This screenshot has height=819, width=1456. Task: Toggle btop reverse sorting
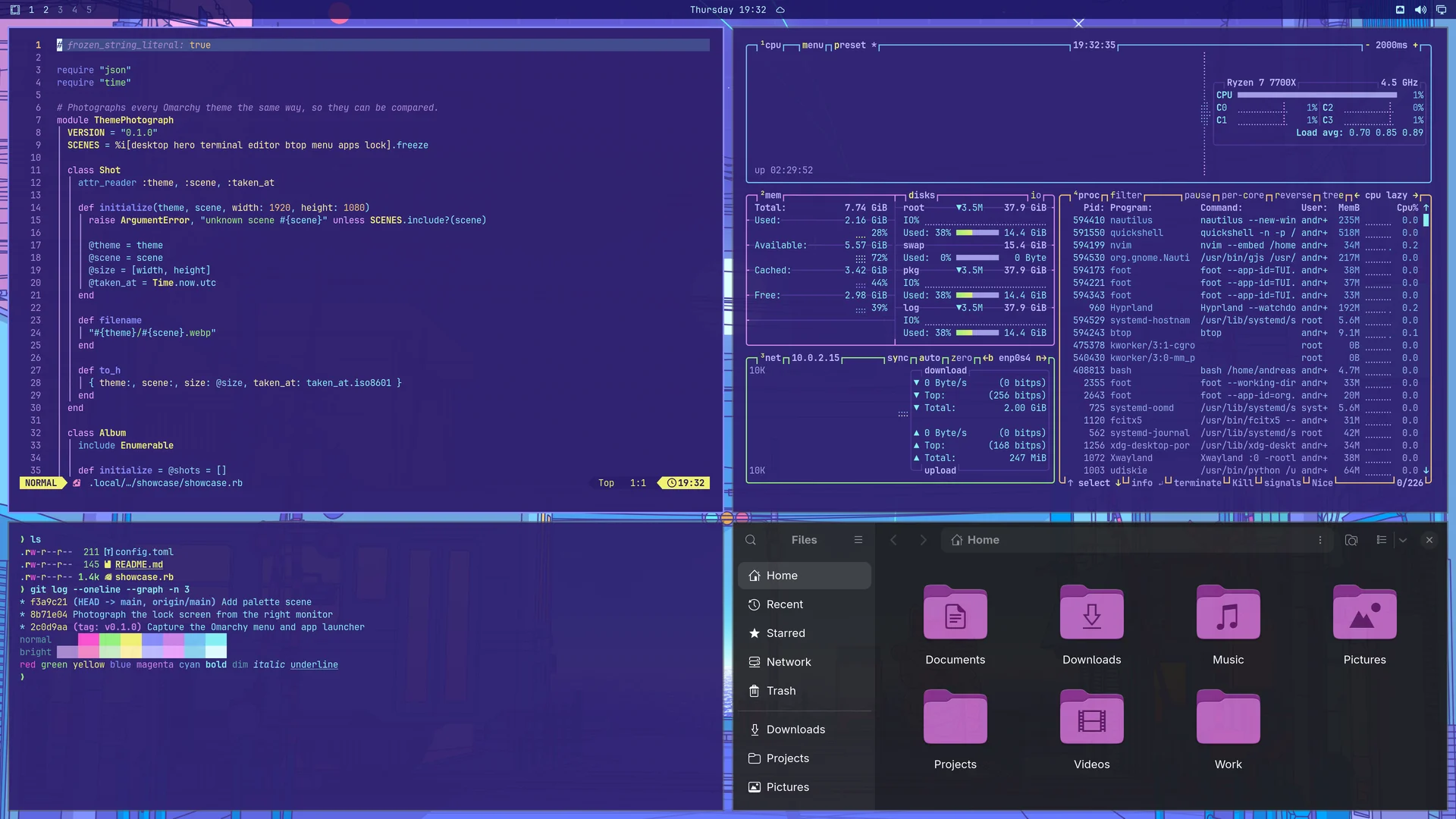1293,196
